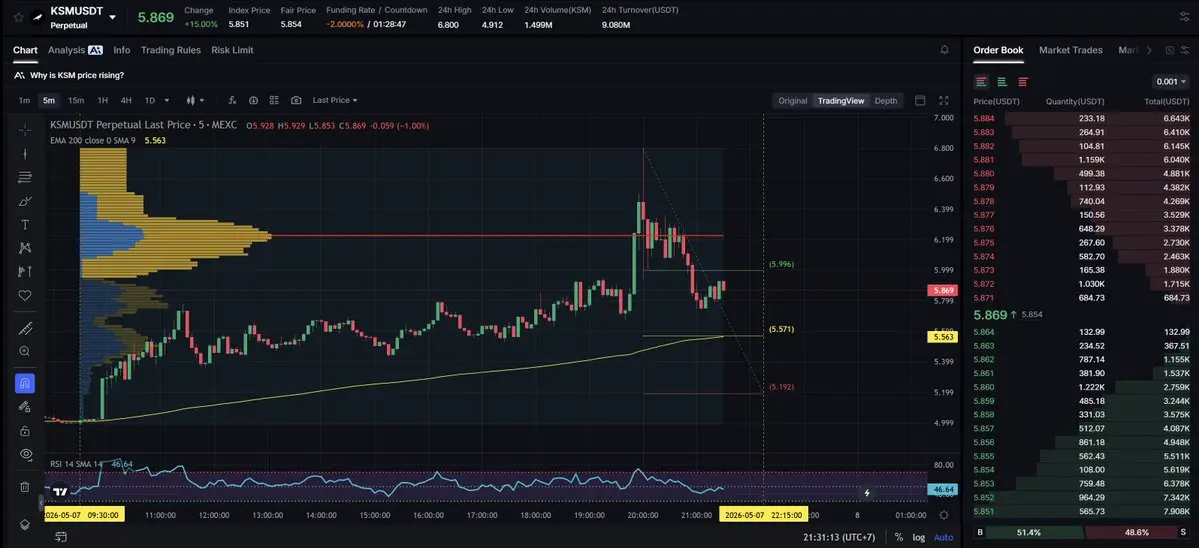Select the brush drawing tool
The height and width of the screenshot is (548, 1199).
click(24, 201)
